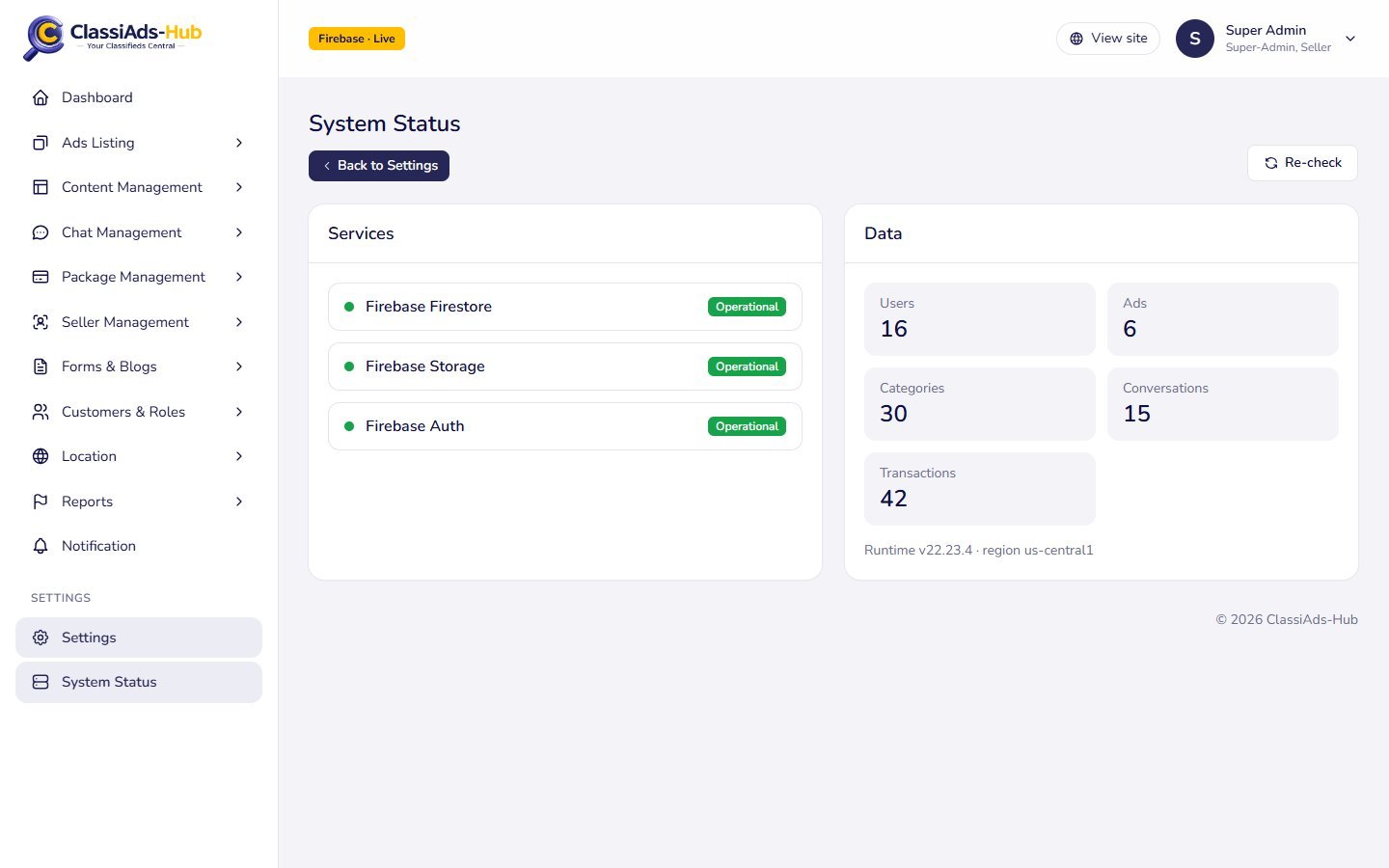Expand the Forms & Blogs chevron
This screenshot has height=868, width=1389.
click(239, 366)
